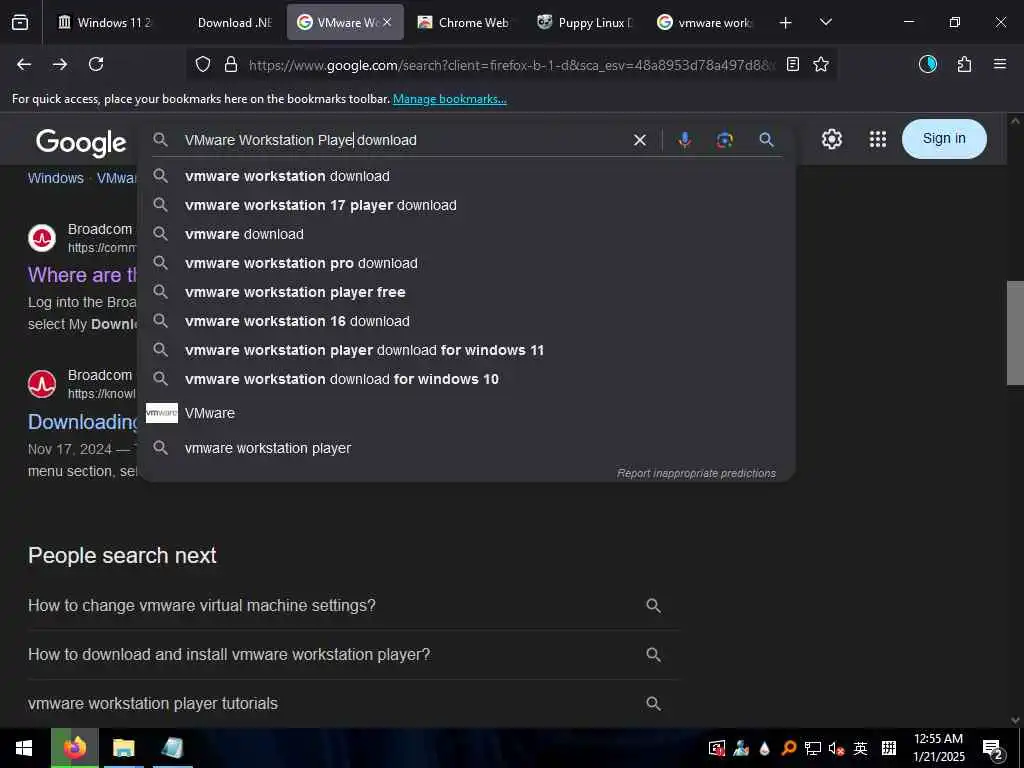
Task: Open the orange magnifier tray icon
Action: coord(788,748)
